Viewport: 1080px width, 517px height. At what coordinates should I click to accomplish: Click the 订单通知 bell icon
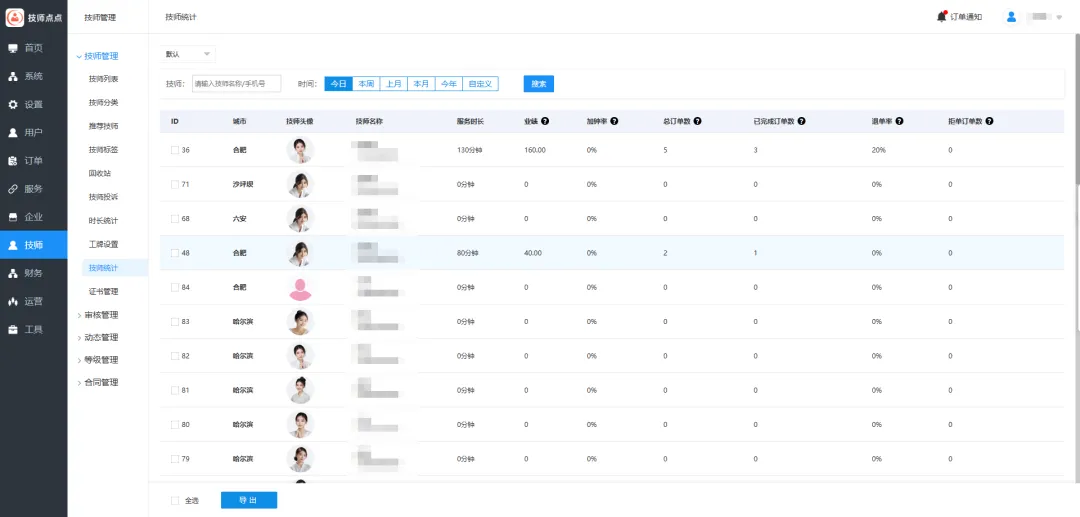pos(941,17)
